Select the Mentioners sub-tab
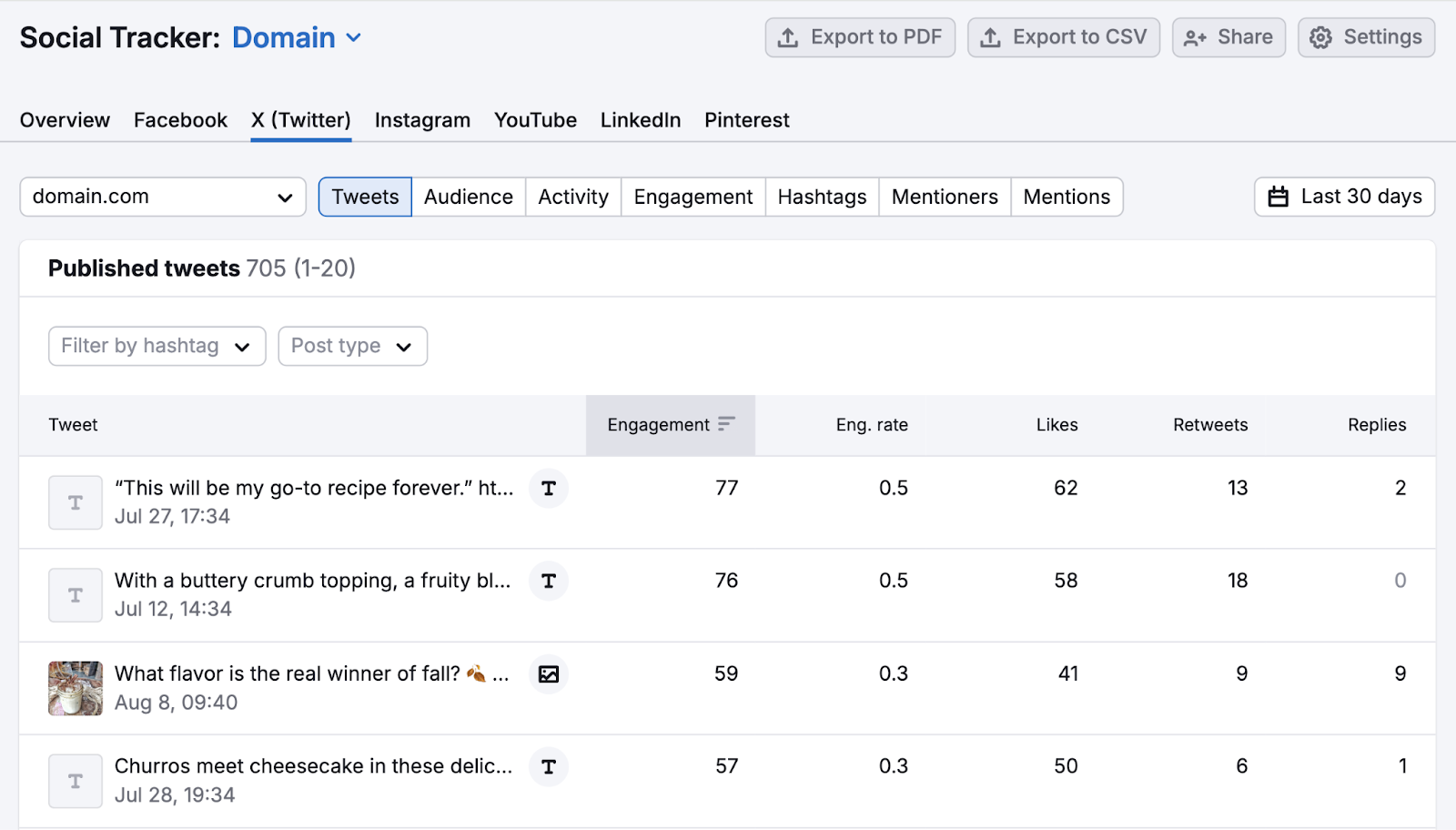 pos(945,197)
